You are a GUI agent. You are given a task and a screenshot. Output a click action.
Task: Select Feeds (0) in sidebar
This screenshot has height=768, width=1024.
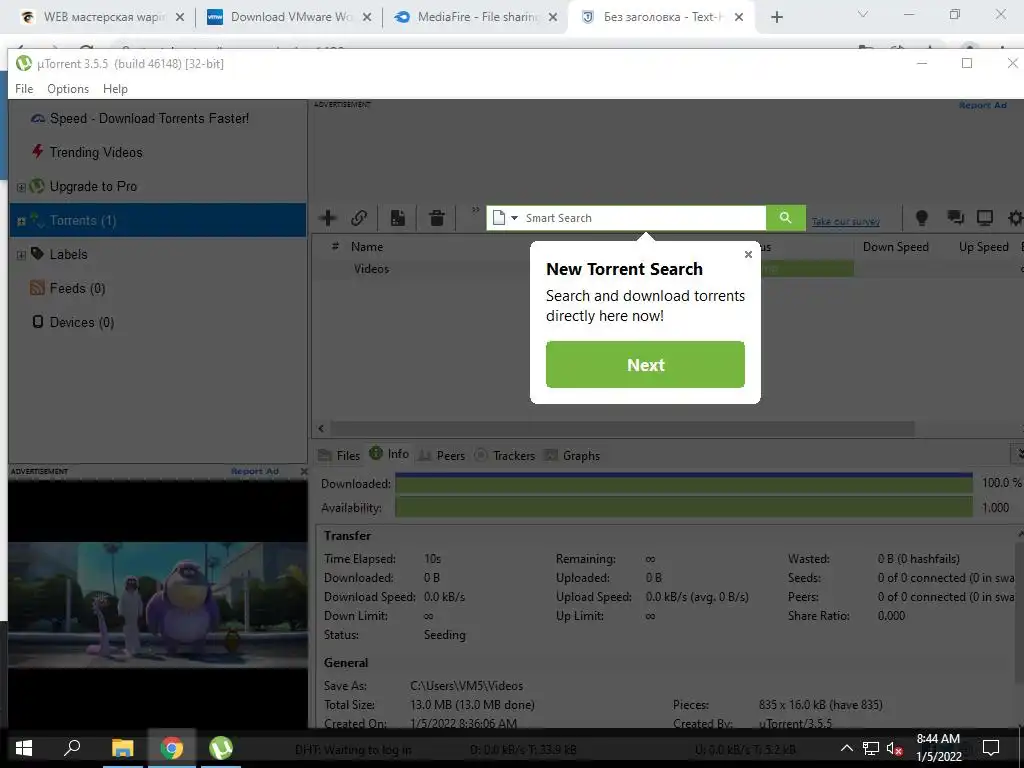coord(78,288)
